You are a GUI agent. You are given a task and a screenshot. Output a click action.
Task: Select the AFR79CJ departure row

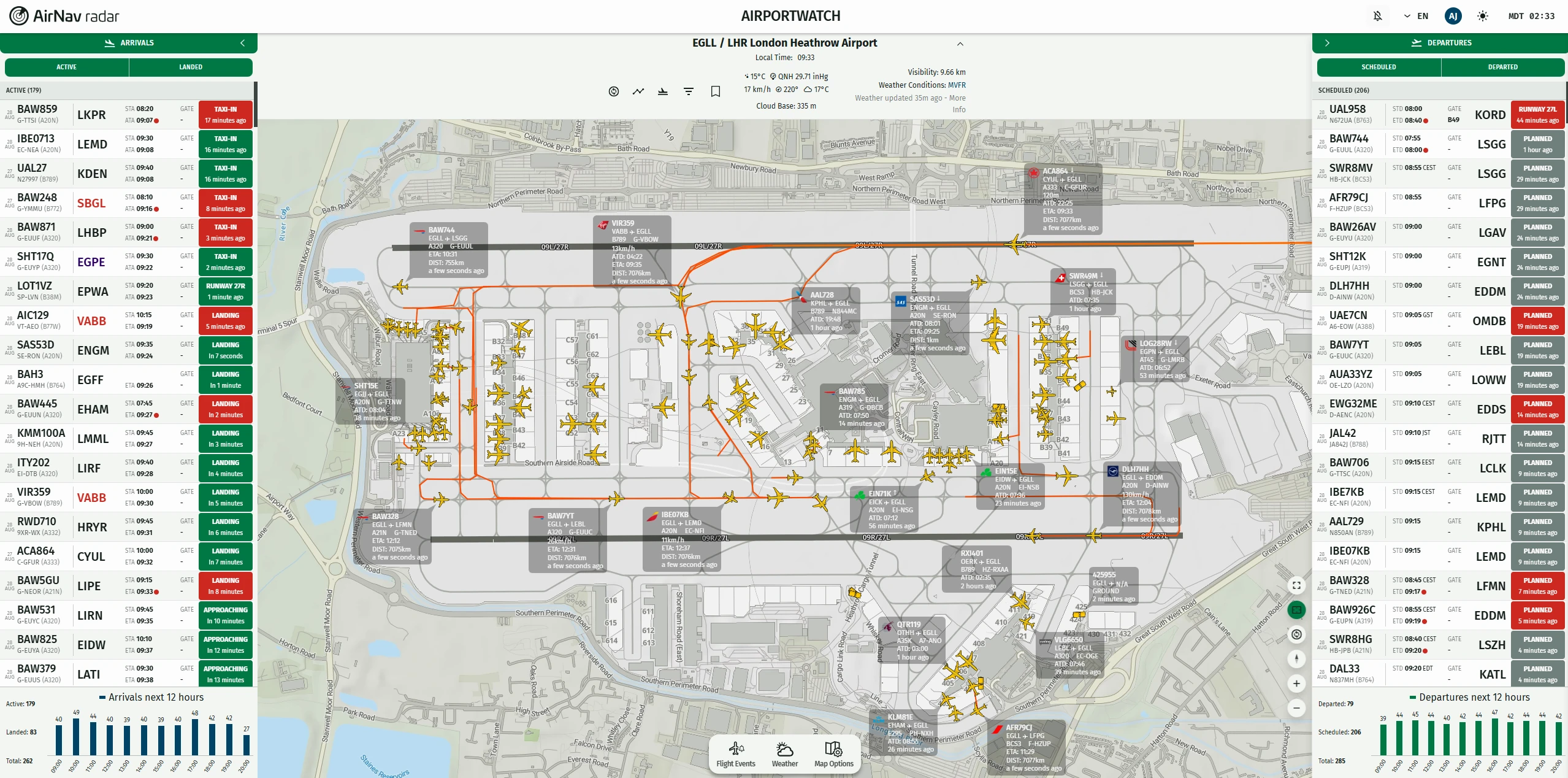(x=1439, y=203)
